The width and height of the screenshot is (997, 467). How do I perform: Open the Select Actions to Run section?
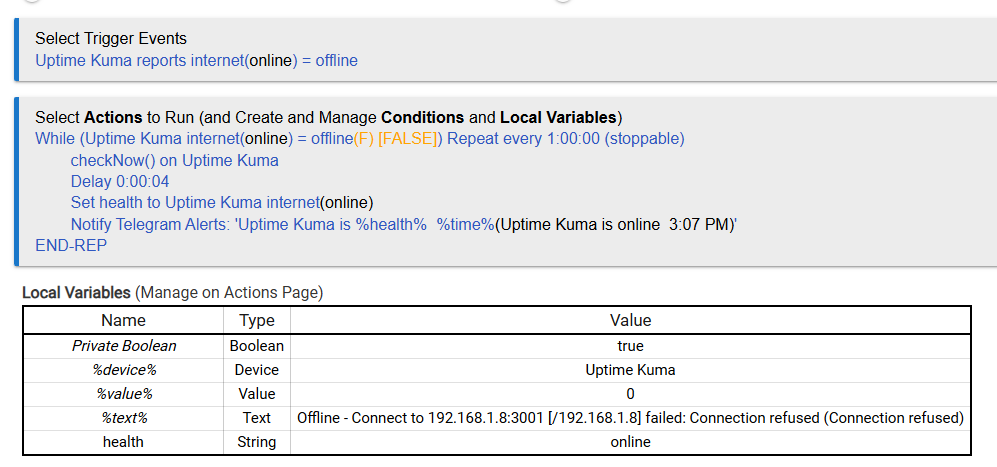(x=328, y=117)
